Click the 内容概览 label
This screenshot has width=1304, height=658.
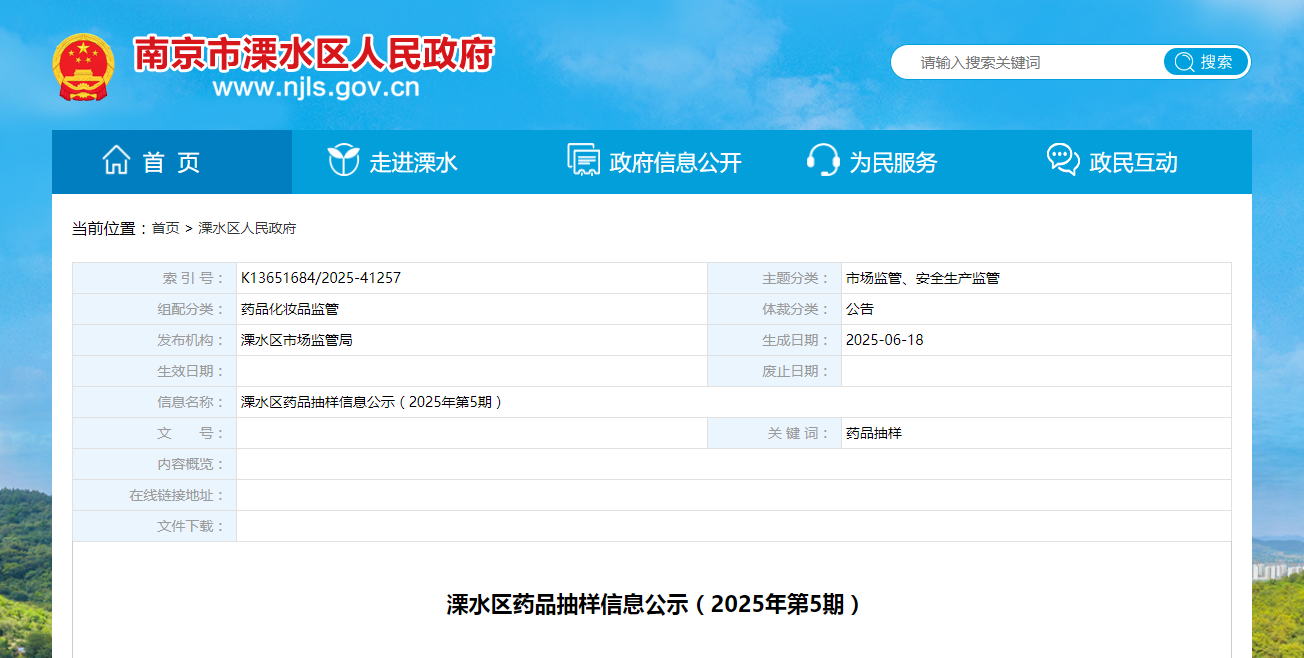192,464
